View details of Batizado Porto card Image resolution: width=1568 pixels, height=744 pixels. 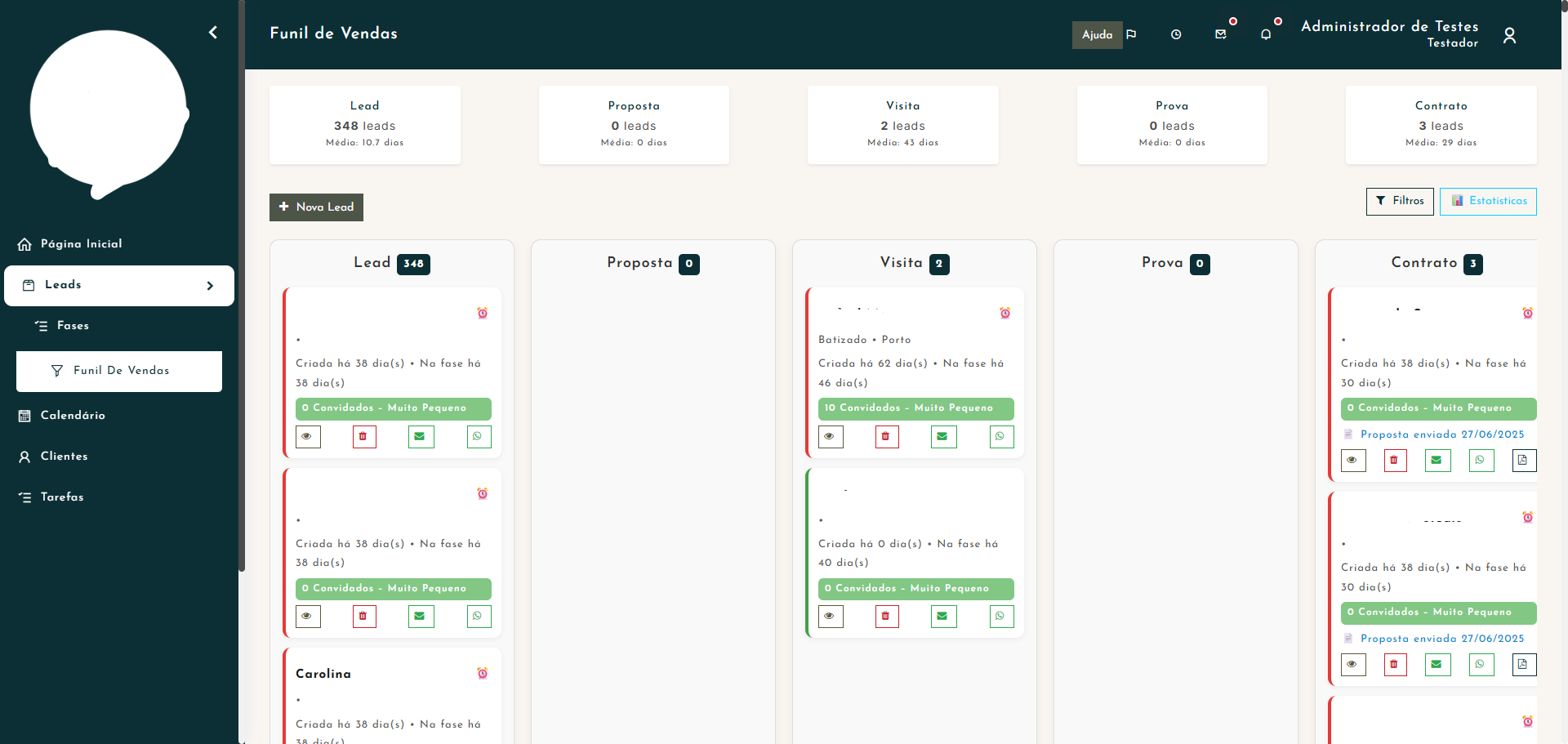pyautogui.click(x=830, y=436)
